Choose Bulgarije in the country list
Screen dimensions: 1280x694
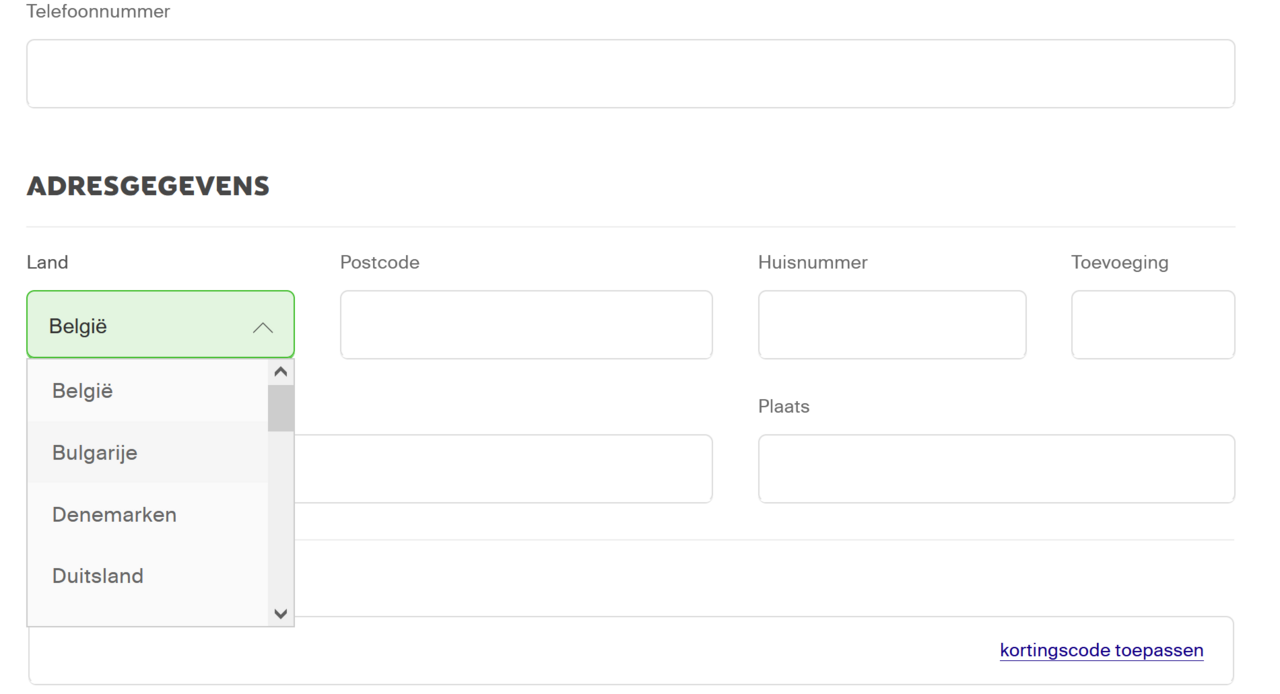coord(95,453)
